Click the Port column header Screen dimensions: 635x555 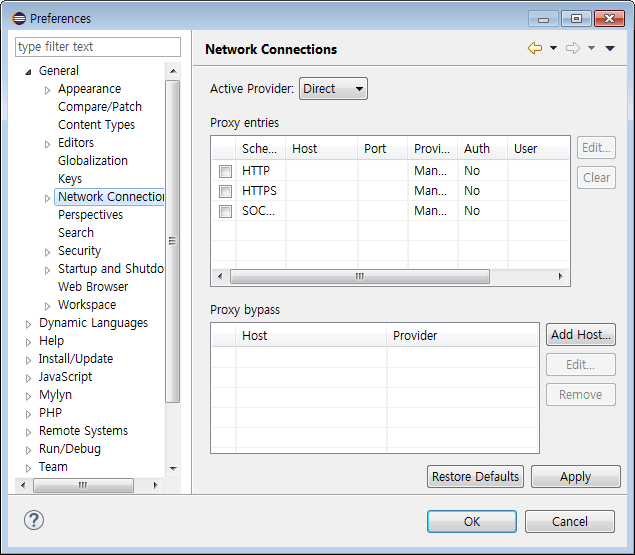[383, 149]
